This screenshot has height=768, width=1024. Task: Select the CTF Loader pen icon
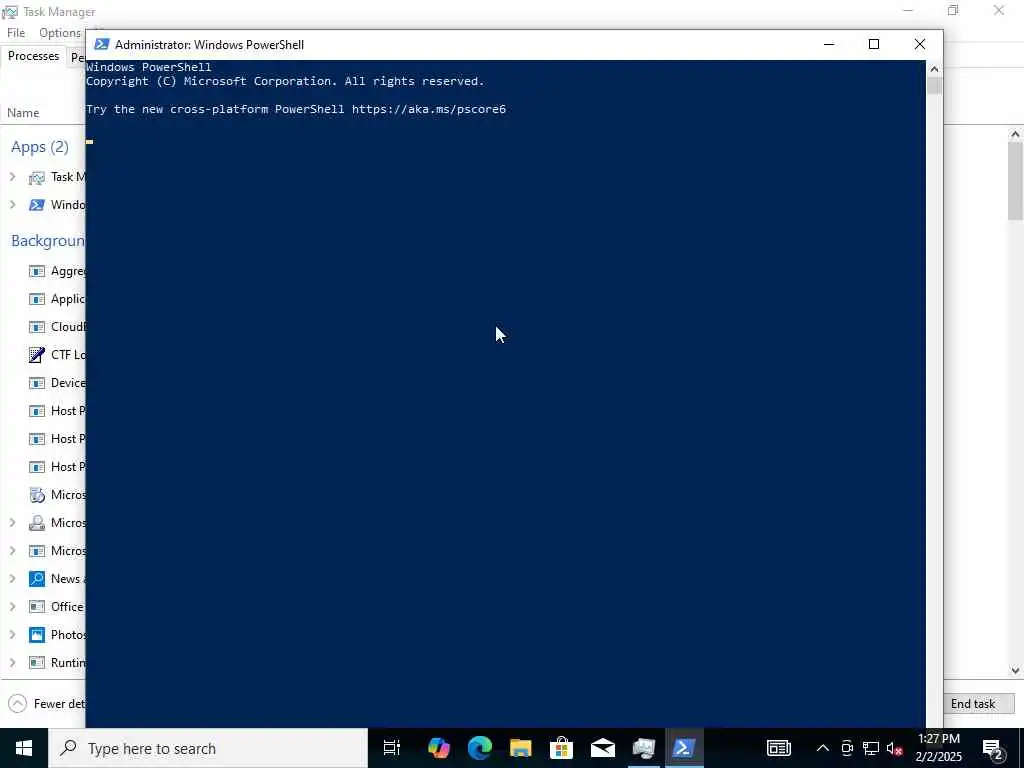point(37,355)
